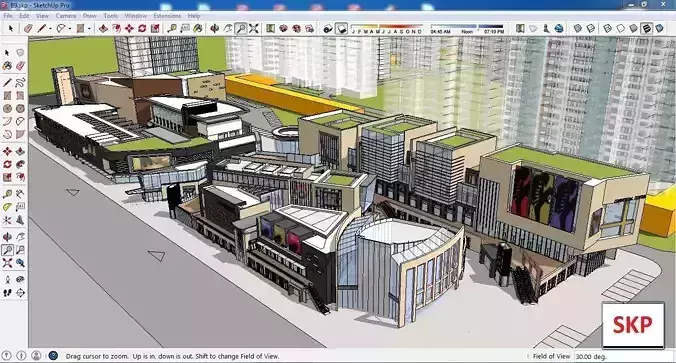Select the Section Plane tool in the left palette
The height and width of the screenshot is (363, 676).
pyautogui.click(x=20, y=293)
